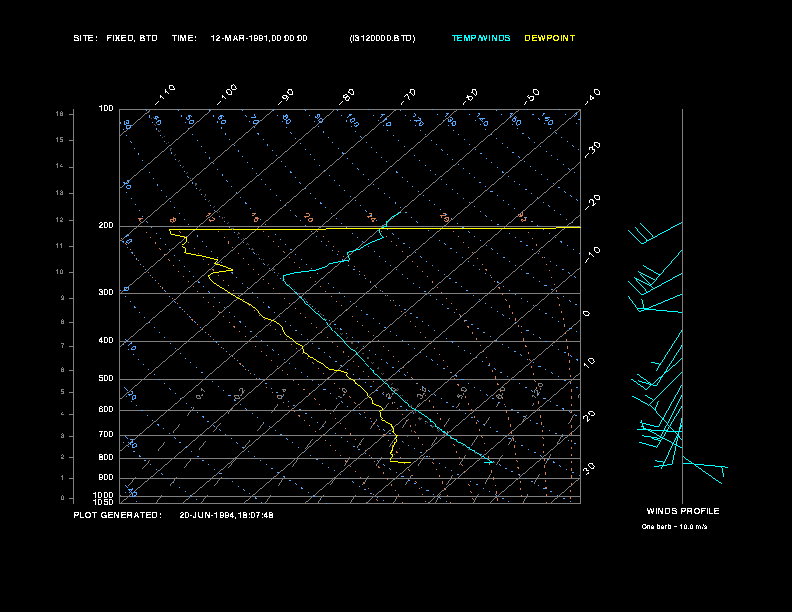Click the 300 pressure level label
This screenshot has height=612, width=792.
106,292
